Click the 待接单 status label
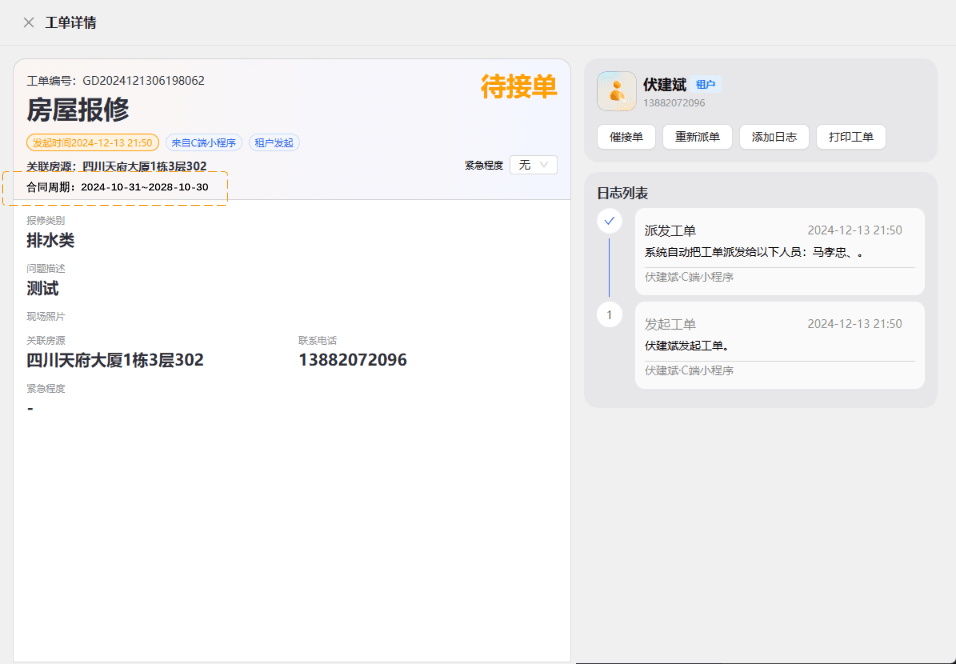The image size is (956, 664). coord(519,87)
